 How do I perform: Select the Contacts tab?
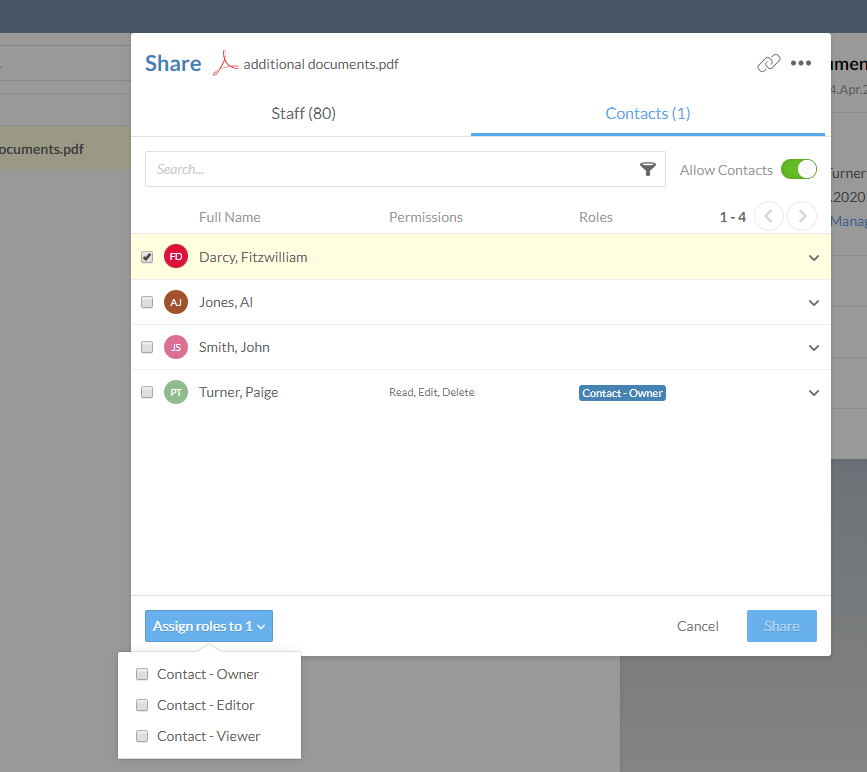click(647, 113)
